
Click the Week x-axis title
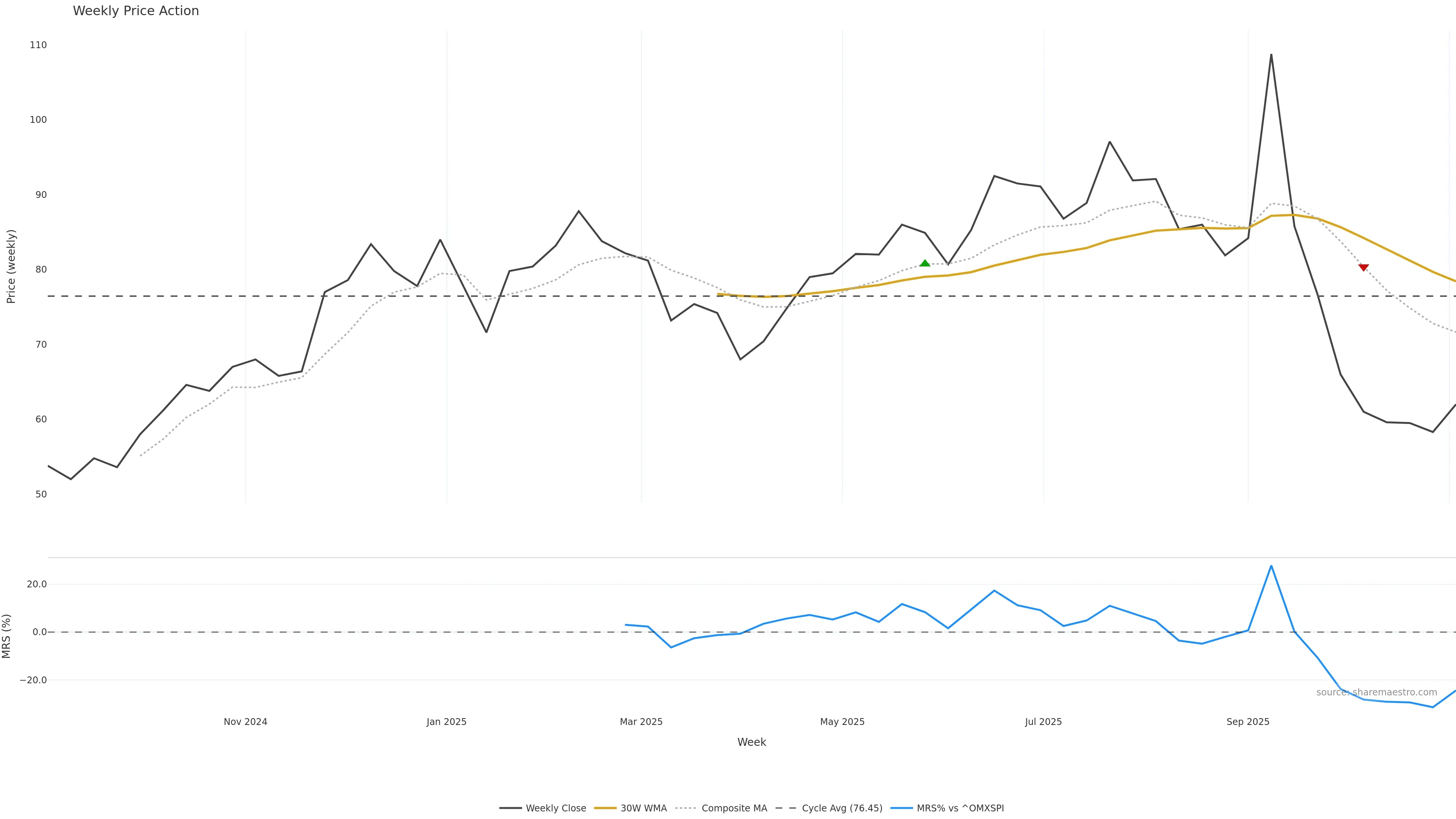[751, 742]
